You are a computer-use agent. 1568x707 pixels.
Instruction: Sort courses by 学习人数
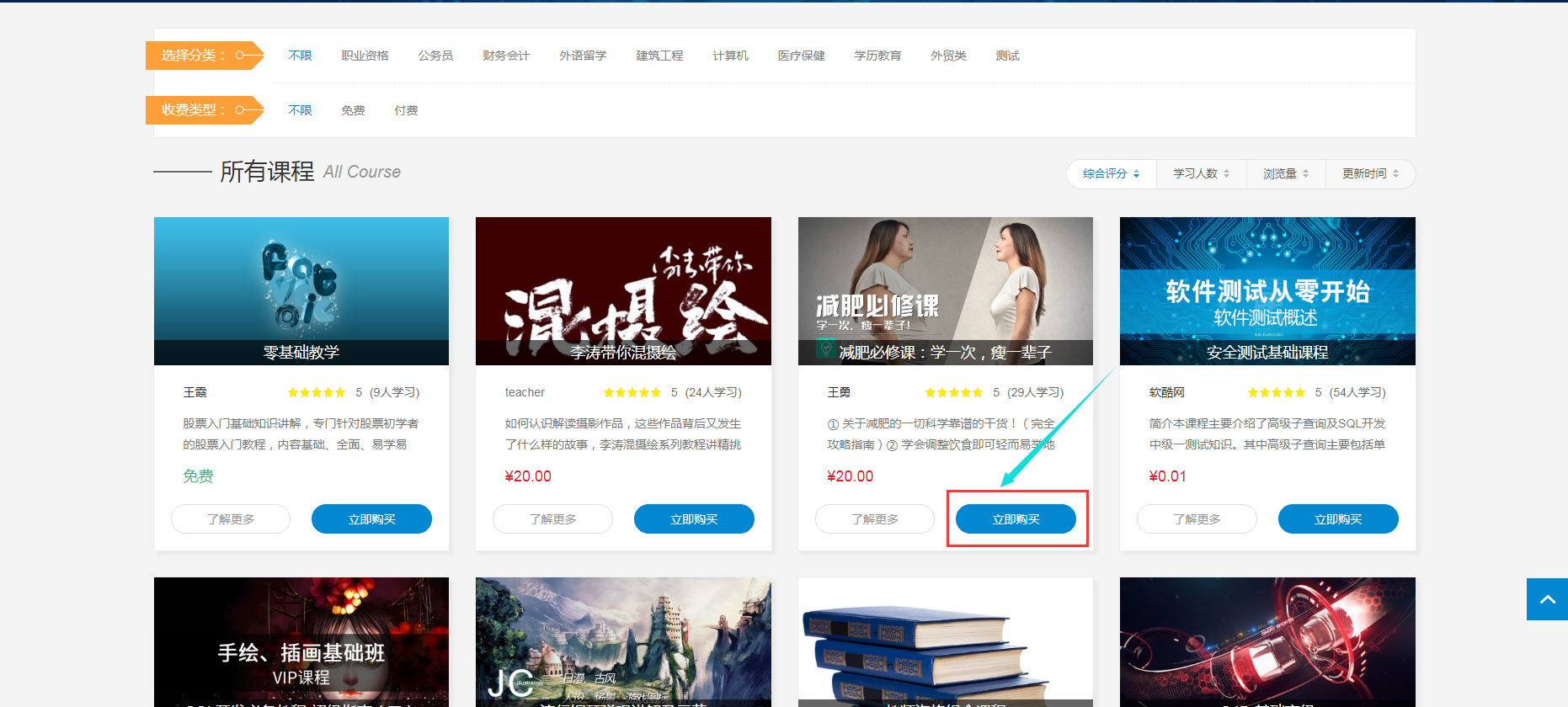tap(1201, 173)
